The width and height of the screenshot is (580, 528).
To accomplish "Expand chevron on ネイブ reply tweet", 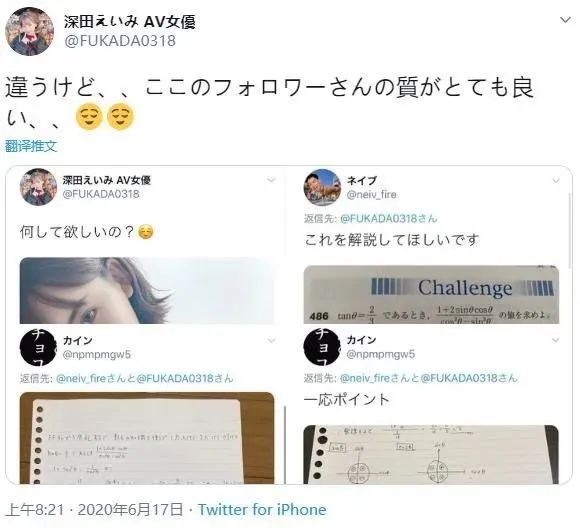I will (x=556, y=181).
